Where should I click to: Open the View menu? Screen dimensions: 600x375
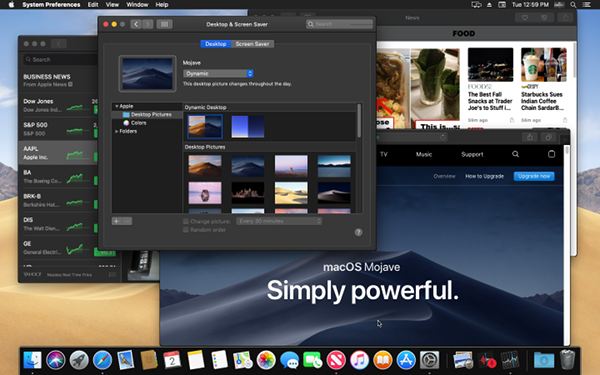tap(112, 5)
